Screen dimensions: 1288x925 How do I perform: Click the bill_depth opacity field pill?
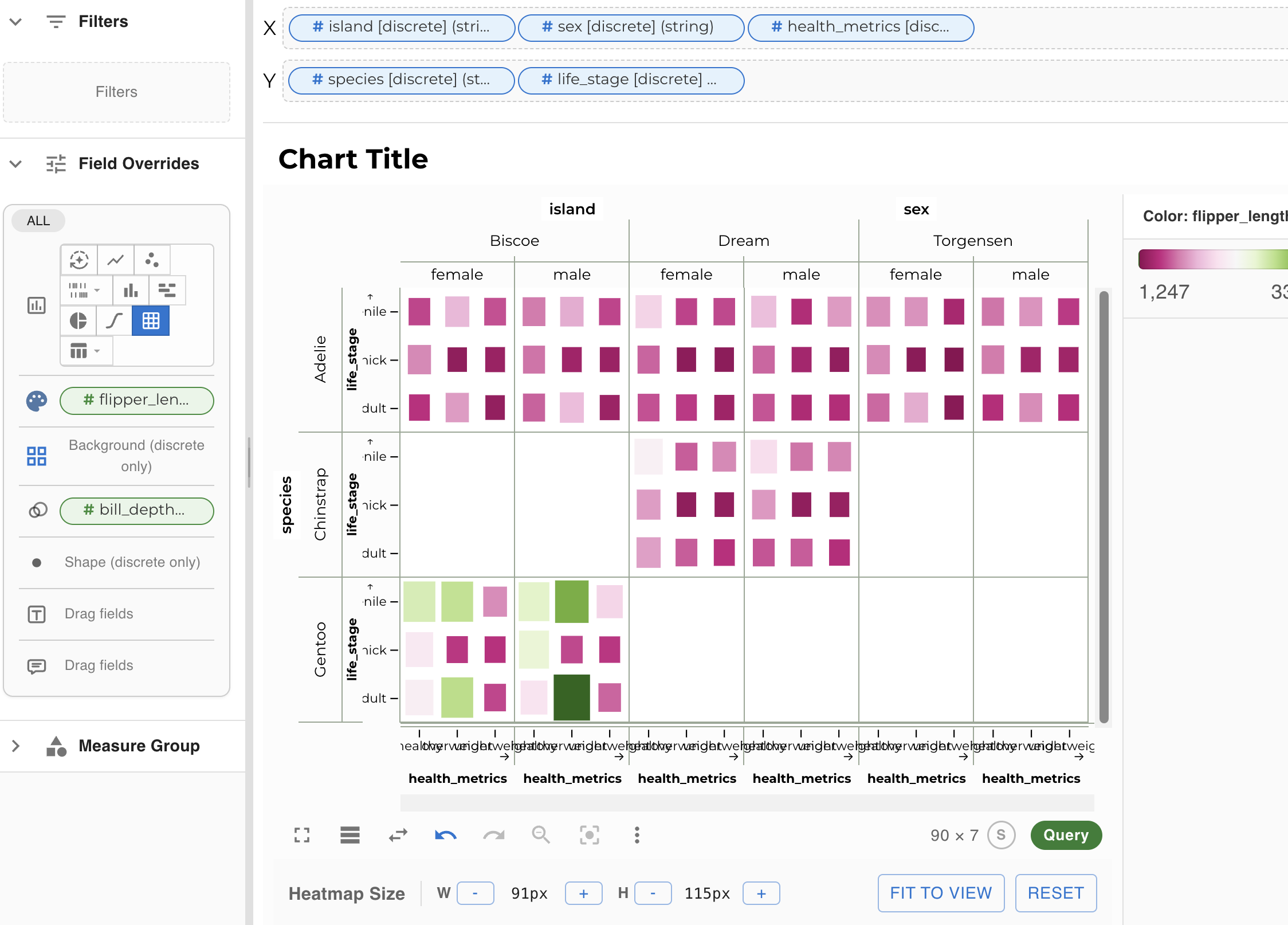[x=136, y=511]
